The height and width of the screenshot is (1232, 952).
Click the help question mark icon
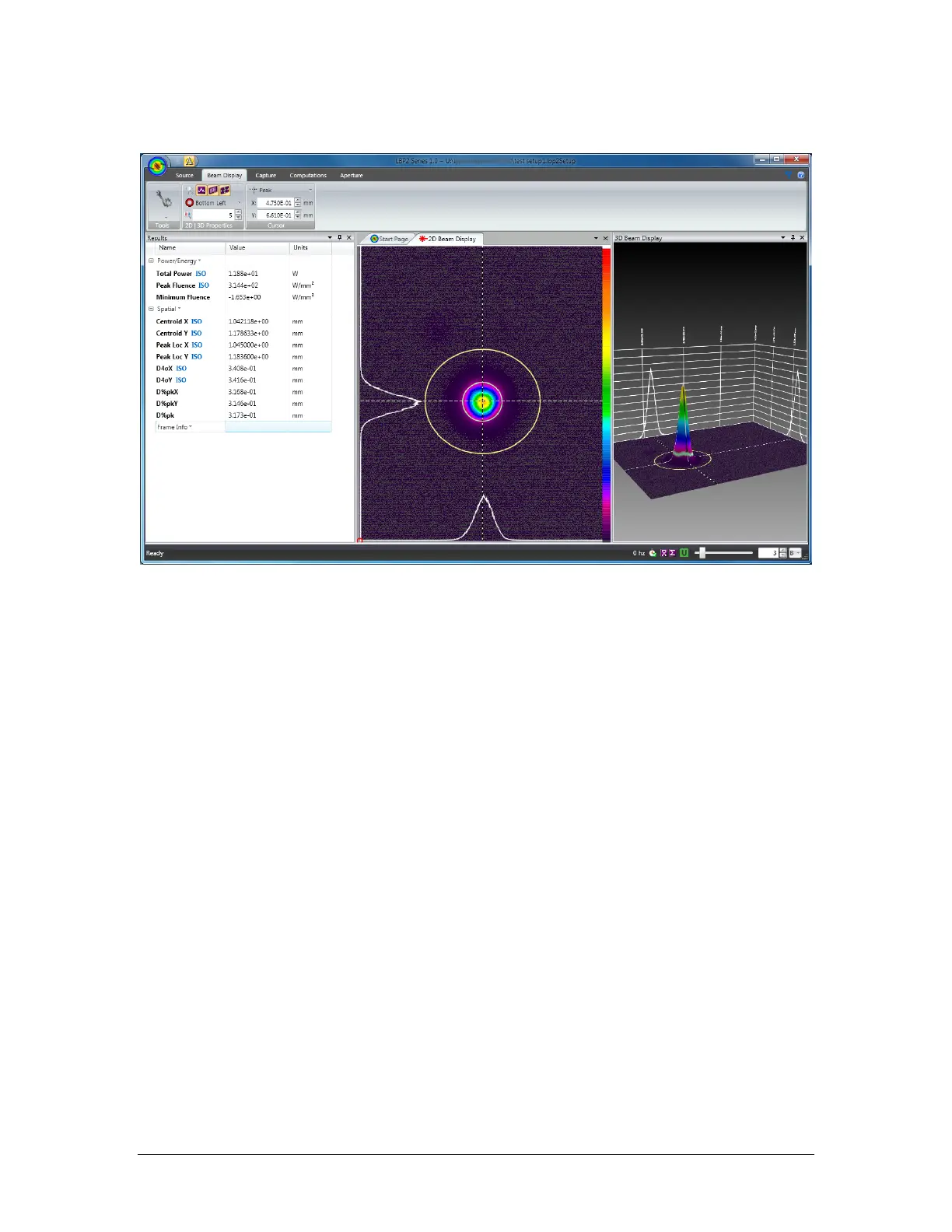[x=801, y=176]
